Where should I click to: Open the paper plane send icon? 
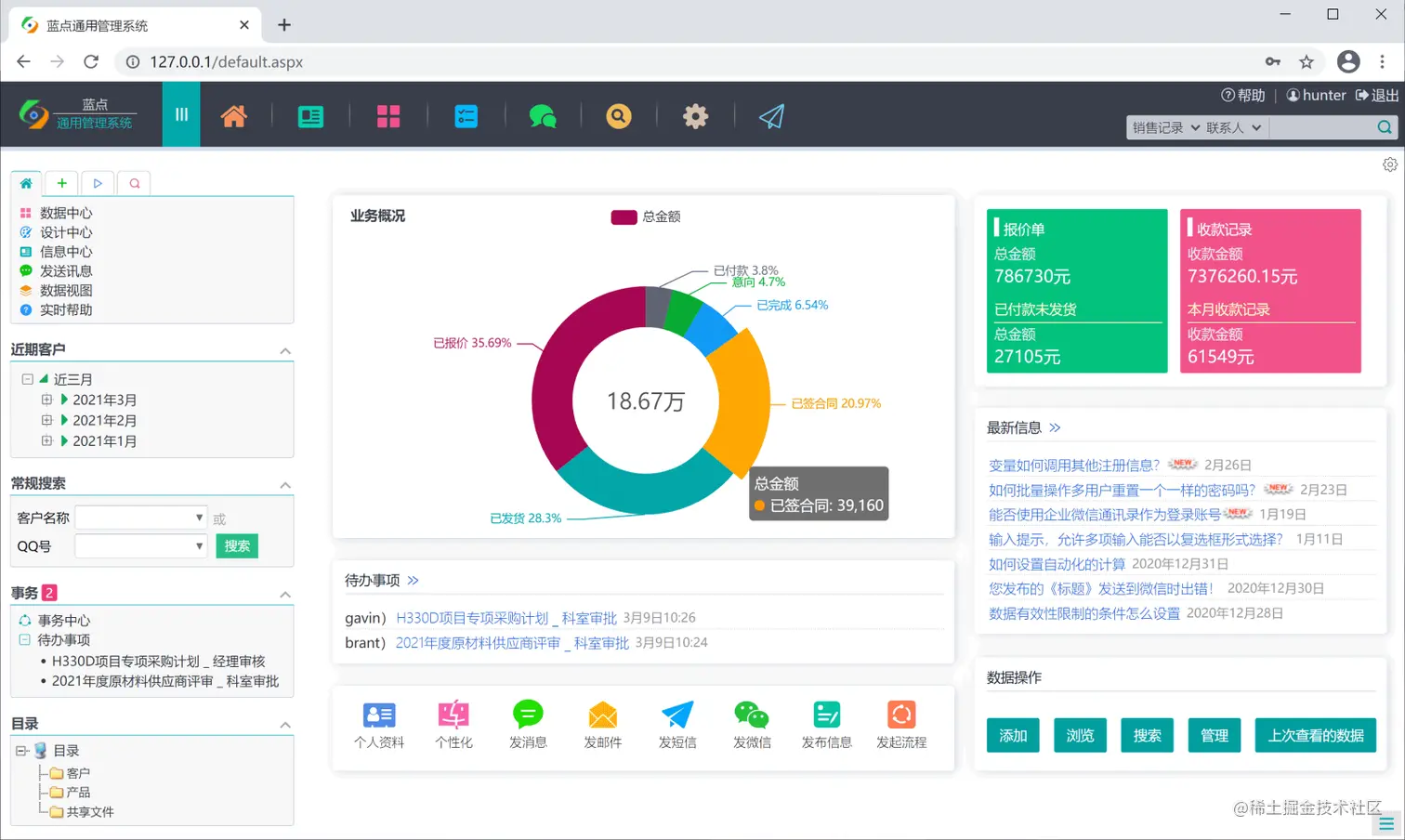click(772, 116)
